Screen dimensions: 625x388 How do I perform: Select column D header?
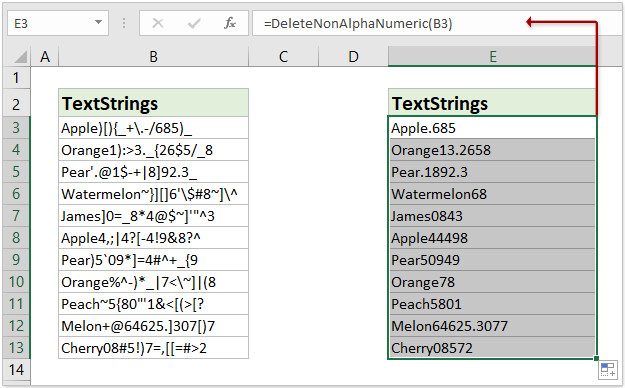[x=353, y=57]
